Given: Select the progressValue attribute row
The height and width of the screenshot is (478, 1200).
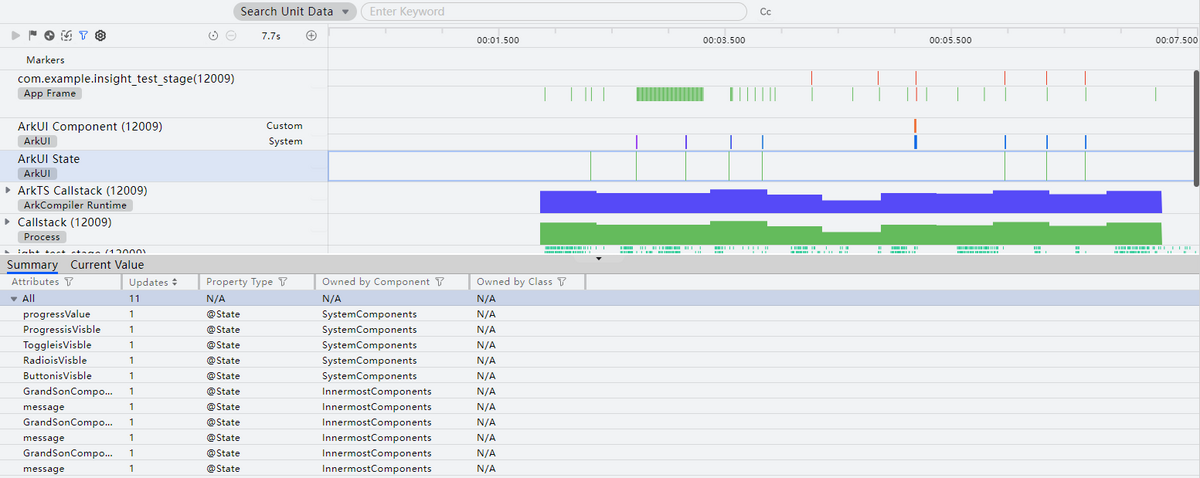Looking at the screenshot, I should (x=57, y=314).
